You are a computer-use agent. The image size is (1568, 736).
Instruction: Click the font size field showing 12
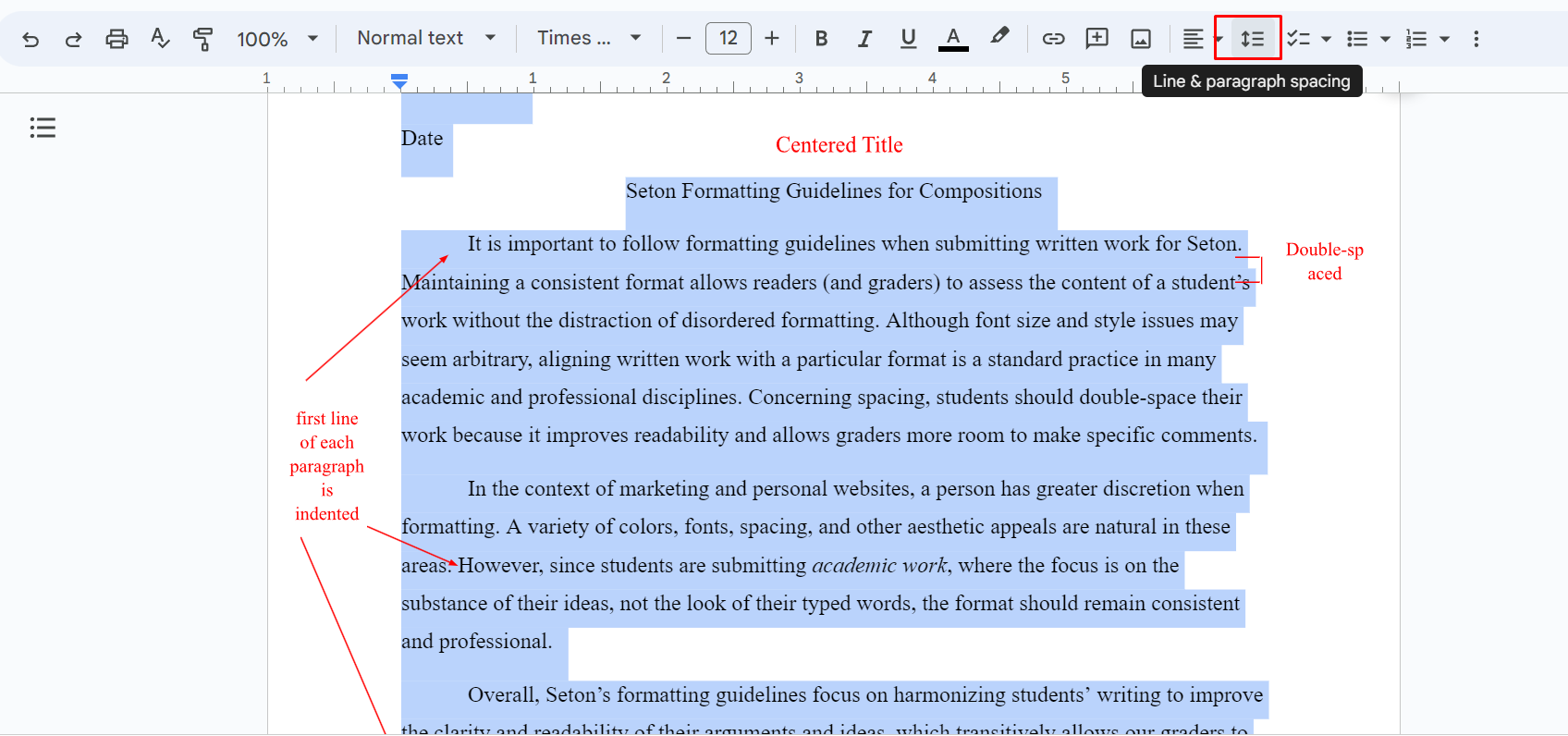(729, 39)
